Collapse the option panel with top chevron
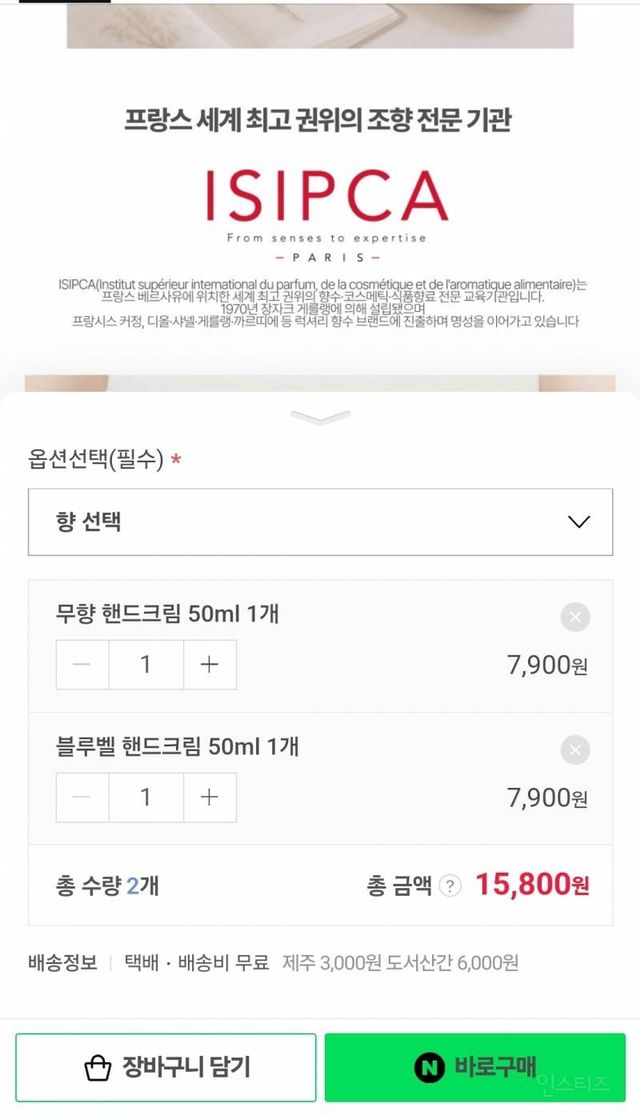 pyautogui.click(x=321, y=417)
